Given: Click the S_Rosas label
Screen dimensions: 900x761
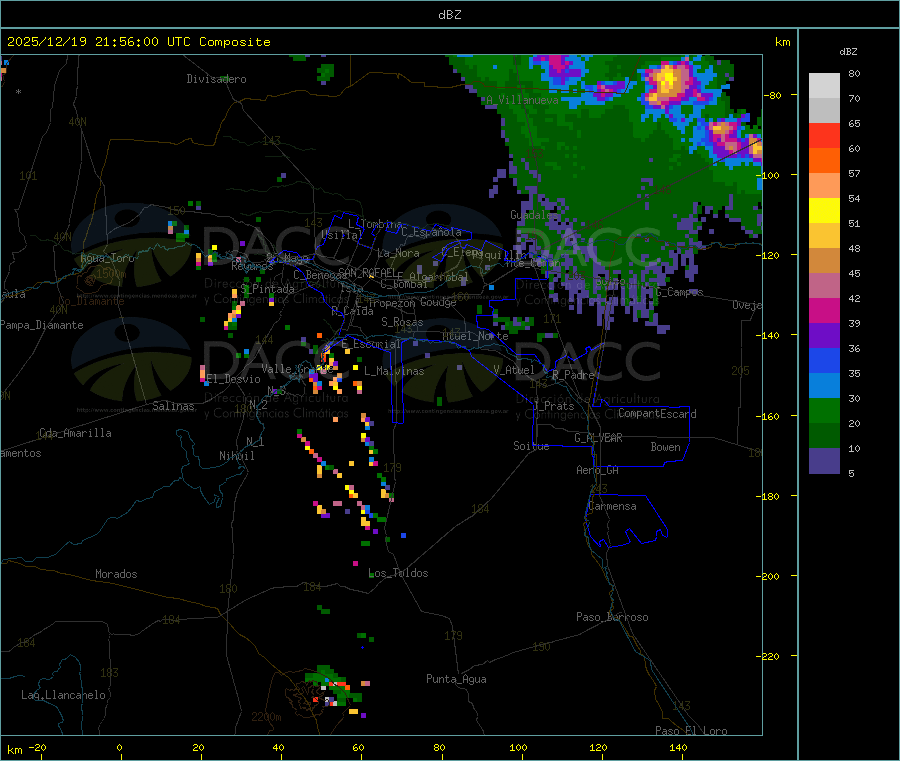Looking at the screenshot, I should (402, 322).
